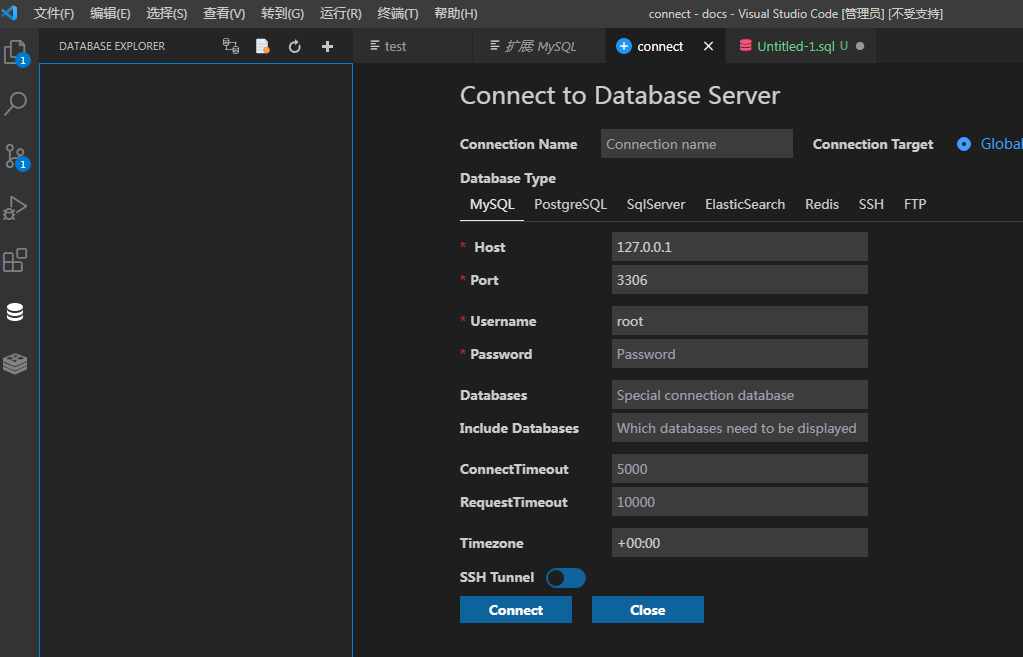The height and width of the screenshot is (657, 1023).
Task: Click inside the Connection Name input
Action: pyautogui.click(x=696, y=143)
